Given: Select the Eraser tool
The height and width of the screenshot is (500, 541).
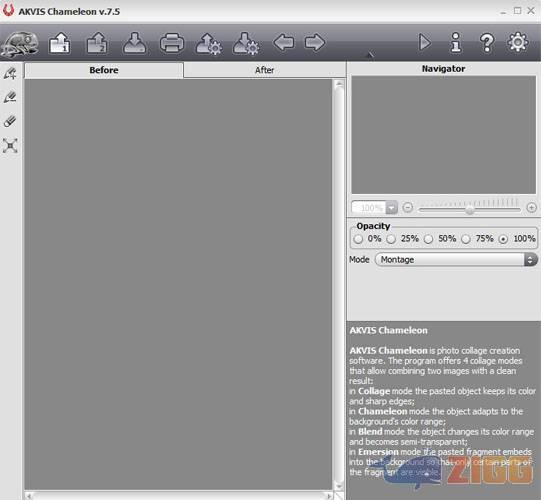Looking at the screenshot, I should tap(10, 121).
